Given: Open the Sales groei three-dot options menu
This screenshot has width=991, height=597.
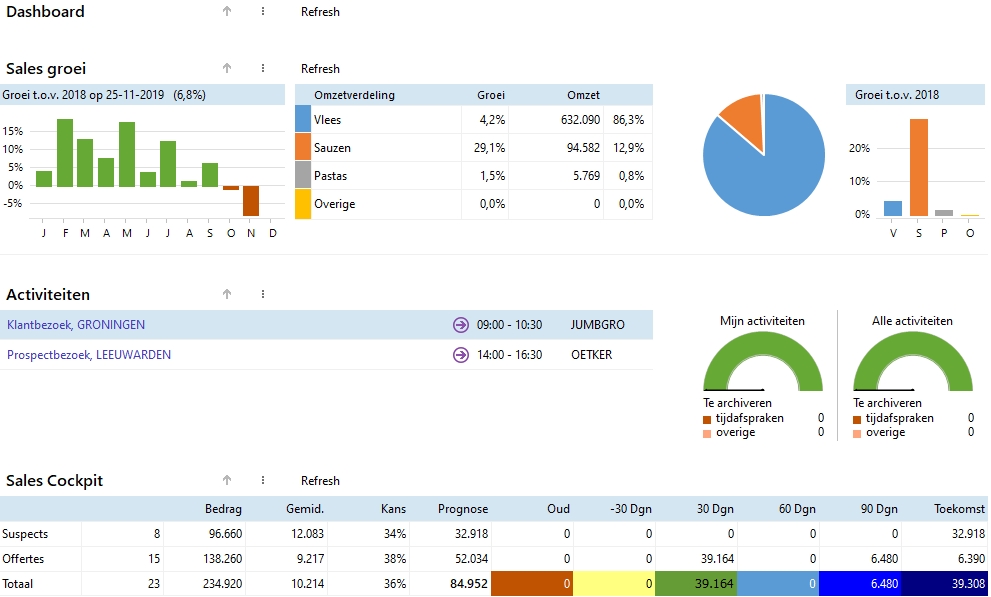Looking at the screenshot, I should (x=263, y=69).
